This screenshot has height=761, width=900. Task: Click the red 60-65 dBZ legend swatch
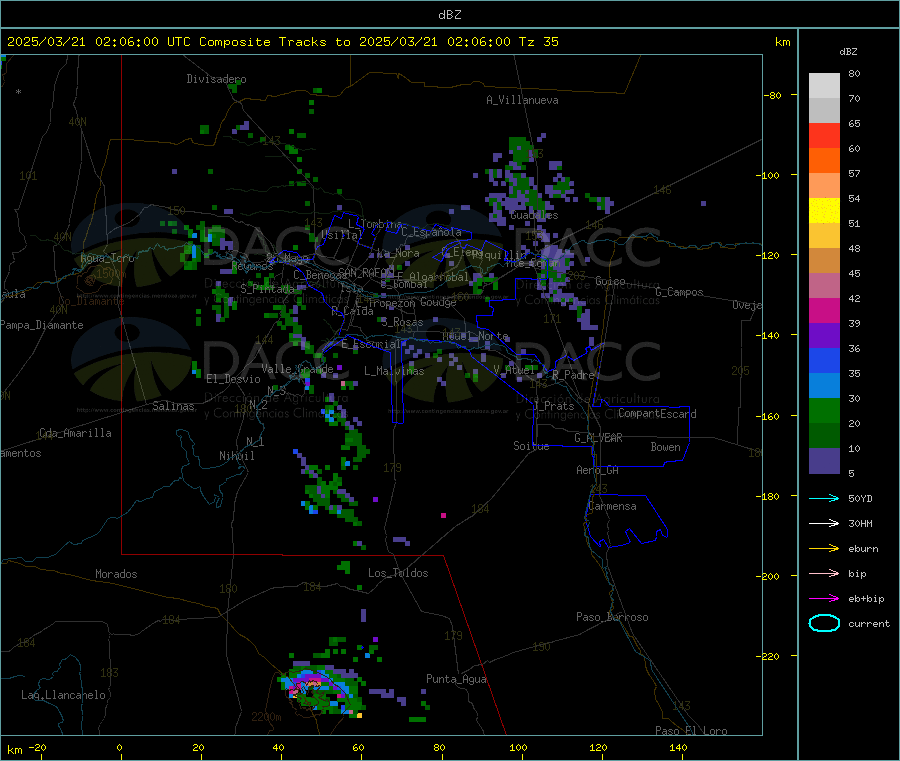[x=824, y=135]
